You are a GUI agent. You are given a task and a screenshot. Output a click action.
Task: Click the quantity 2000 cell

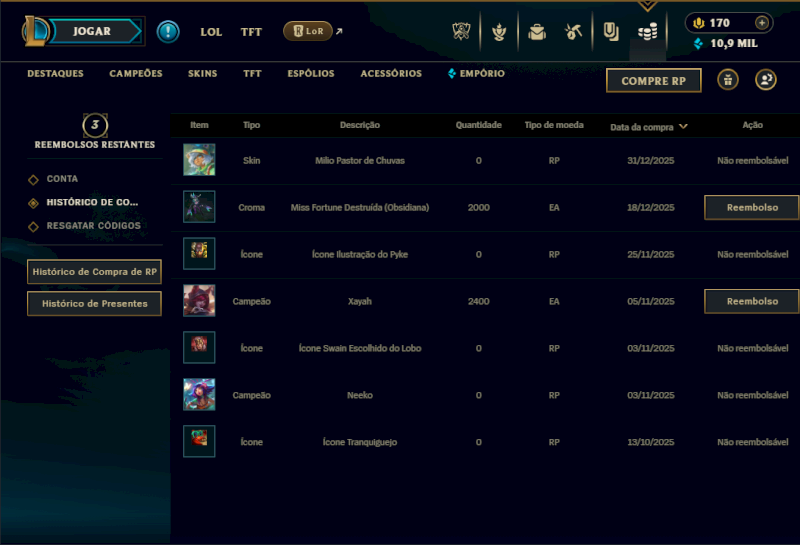pyautogui.click(x=479, y=208)
